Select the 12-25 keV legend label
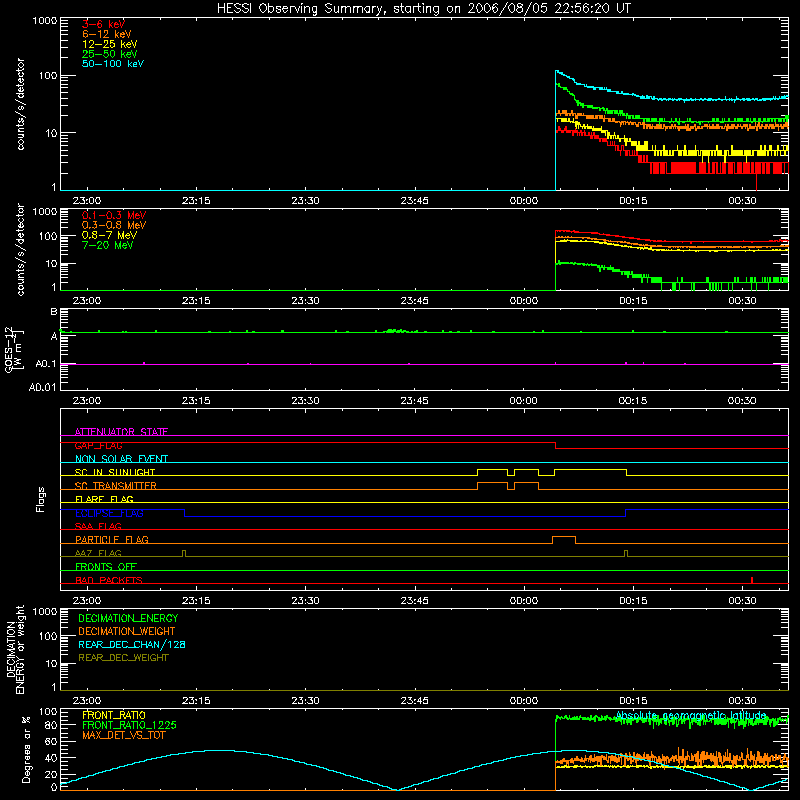Screen dimensions: 800x800 click(x=110, y=44)
